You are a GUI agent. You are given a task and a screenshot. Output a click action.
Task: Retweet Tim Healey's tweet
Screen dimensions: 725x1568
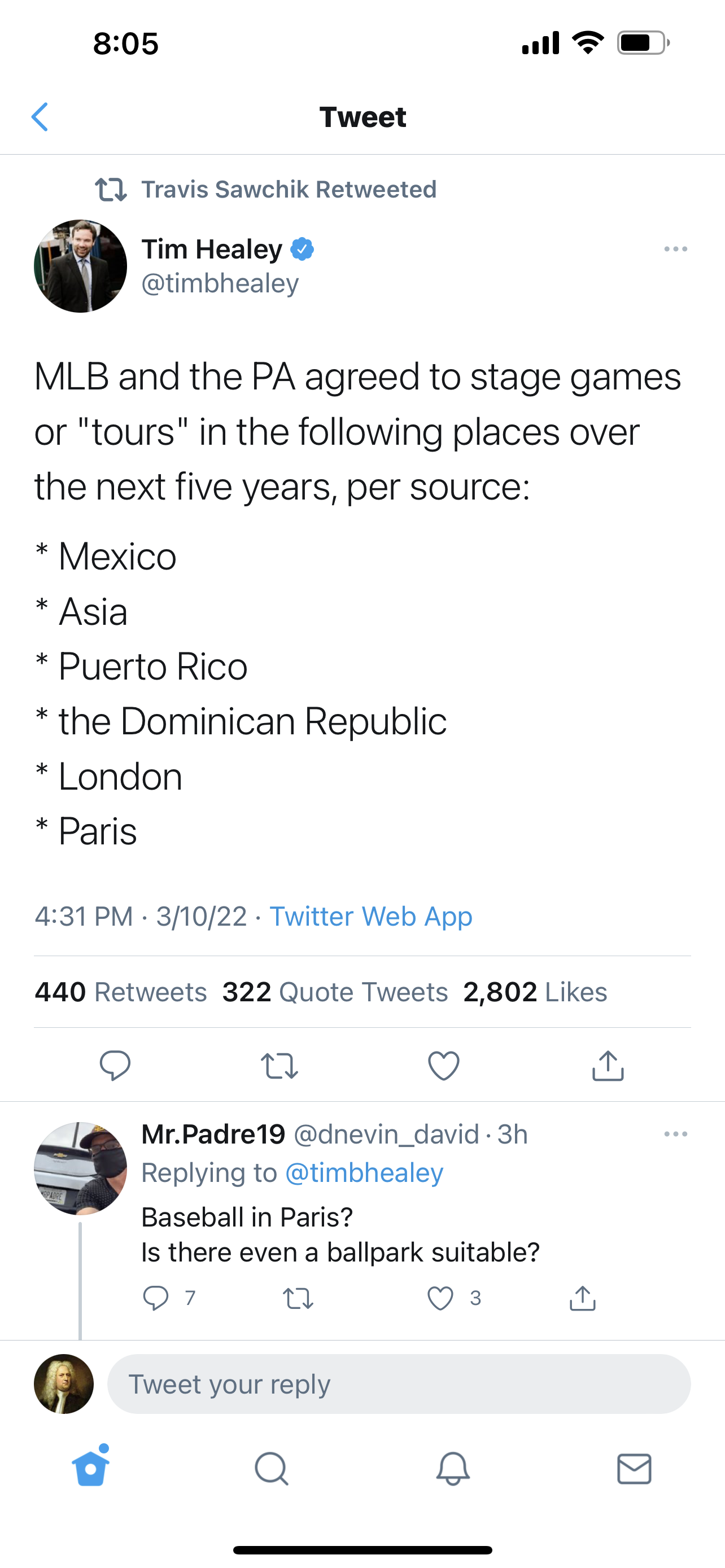(x=279, y=1065)
